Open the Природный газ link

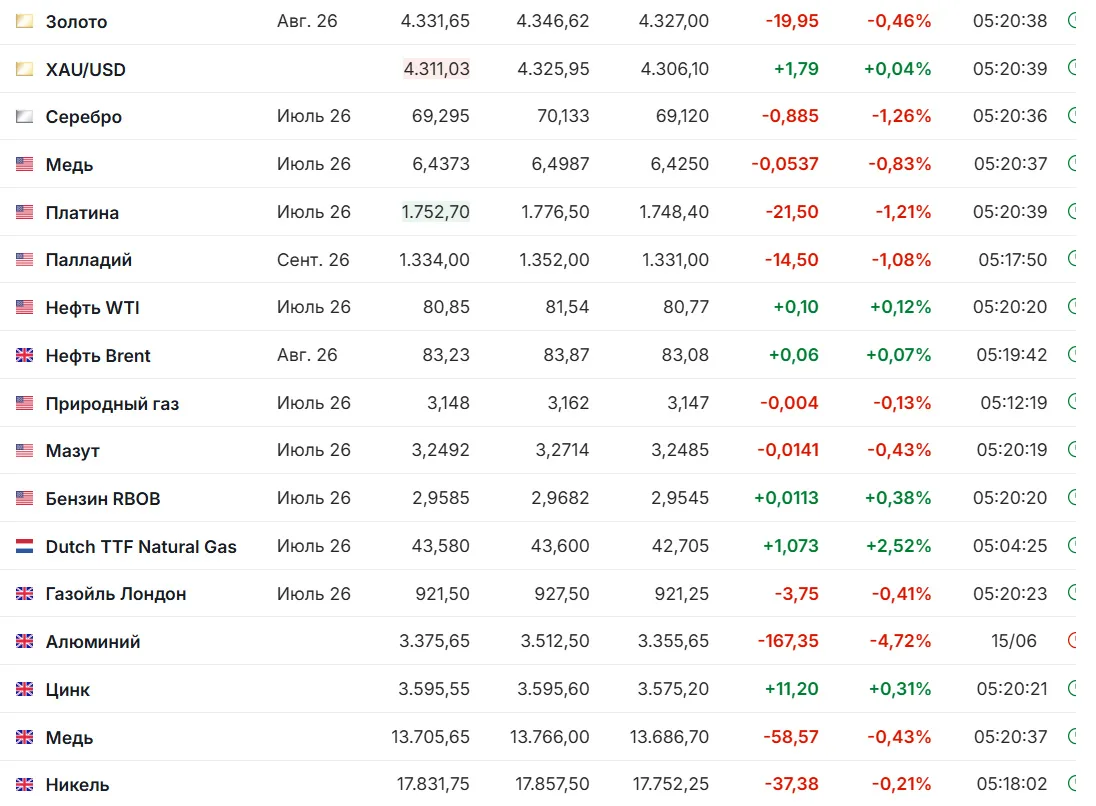(112, 403)
